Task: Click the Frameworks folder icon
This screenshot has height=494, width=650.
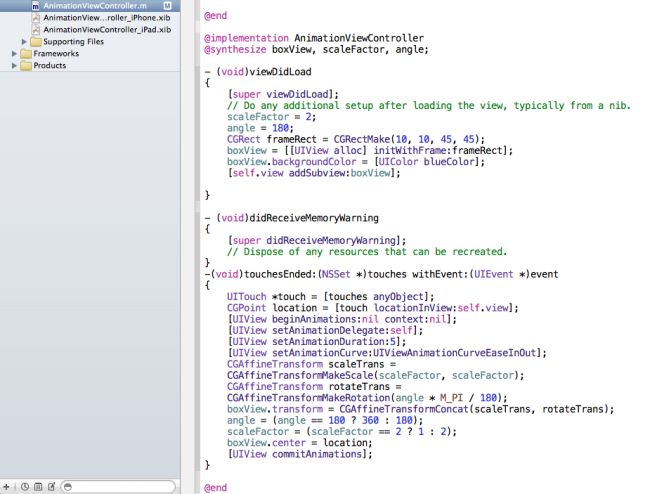Action: pyautogui.click(x=26, y=53)
